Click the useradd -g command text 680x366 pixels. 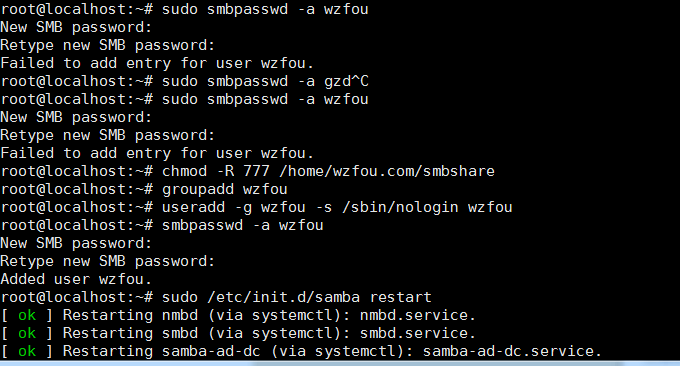(207, 208)
